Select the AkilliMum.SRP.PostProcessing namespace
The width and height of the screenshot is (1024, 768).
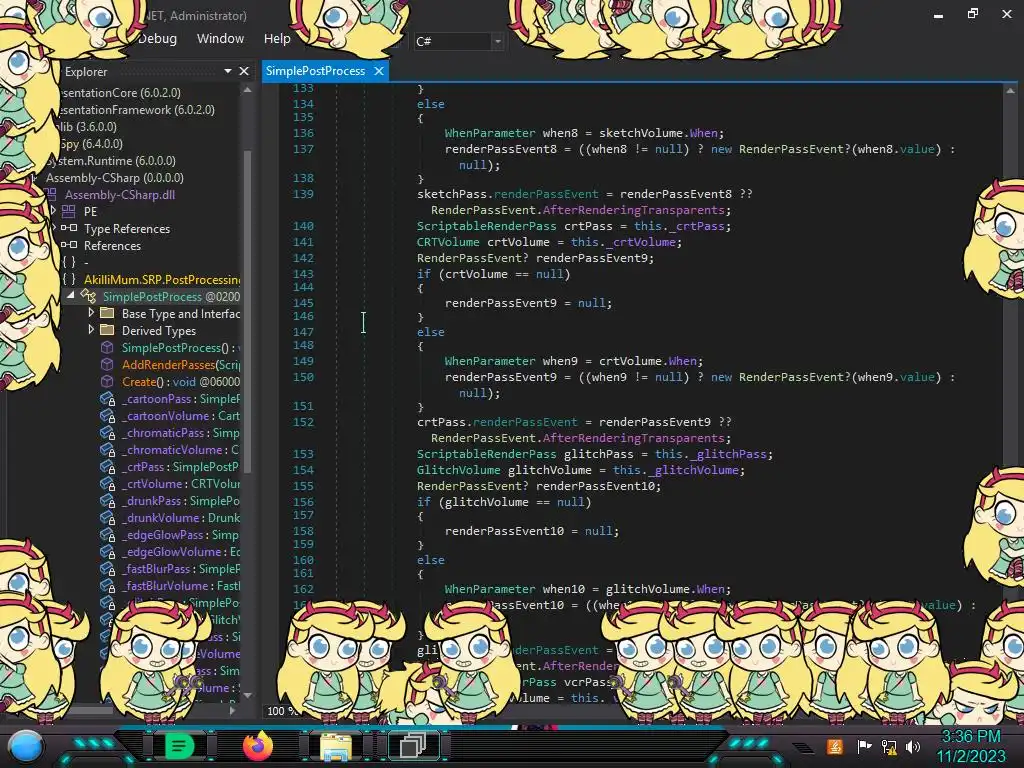(x=161, y=280)
